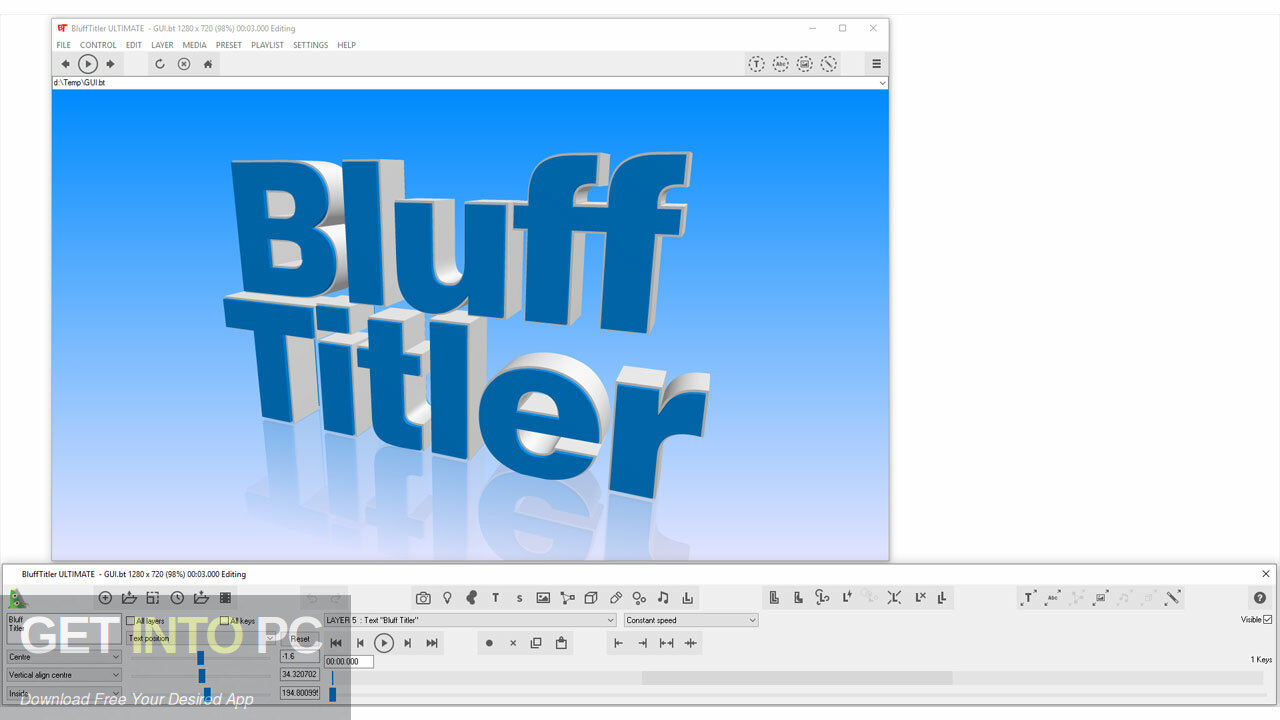Click the dashed-circle Abc icon in top toolbar

(x=780, y=64)
